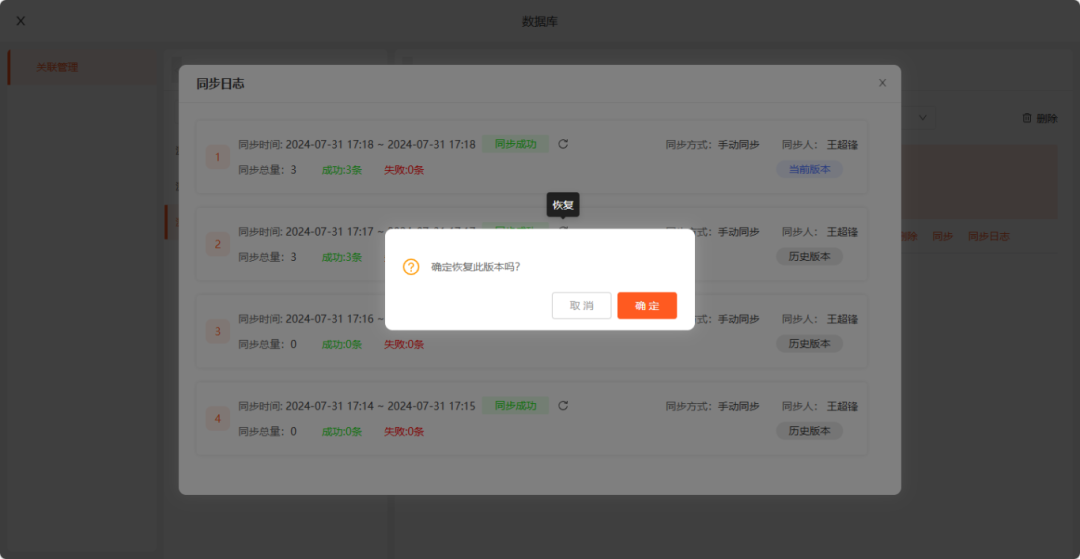The width and height of the screenshot is (1080, 559).
Task: Click the 当前版本 badge
Action: (809, 169)
